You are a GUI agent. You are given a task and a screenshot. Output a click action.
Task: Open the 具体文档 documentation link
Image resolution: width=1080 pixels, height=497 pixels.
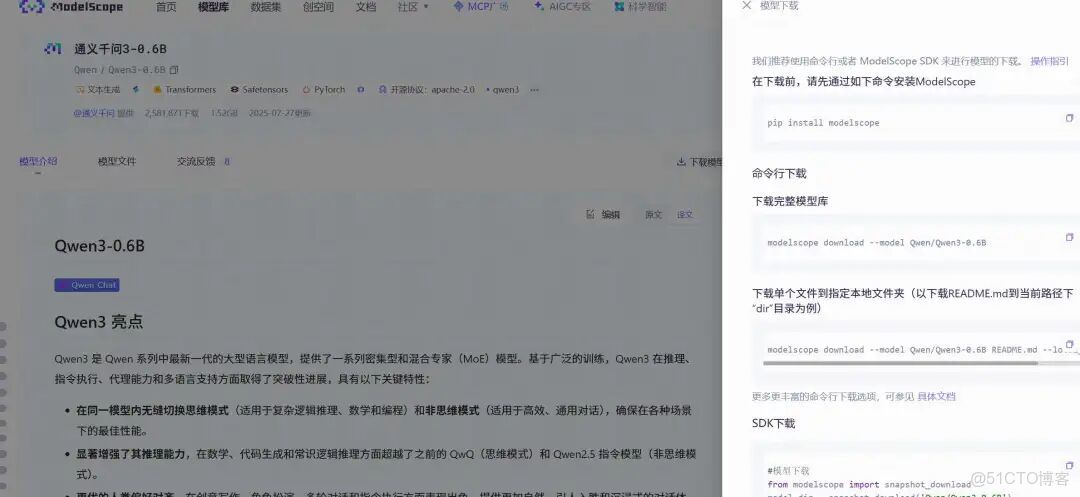click(x=937, y=396)
